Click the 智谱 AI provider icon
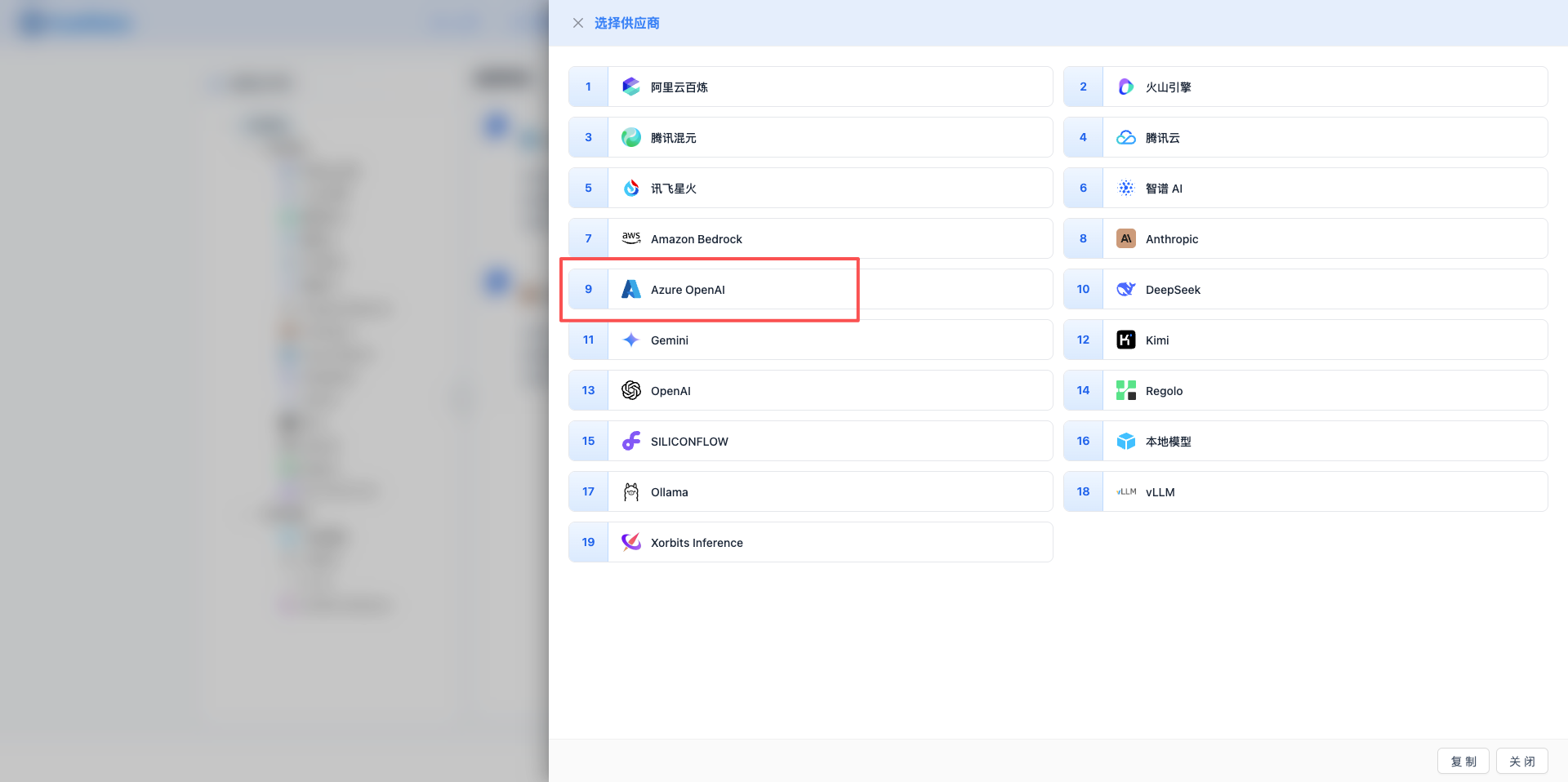 pyautogui.click(x=1125, y=188)
